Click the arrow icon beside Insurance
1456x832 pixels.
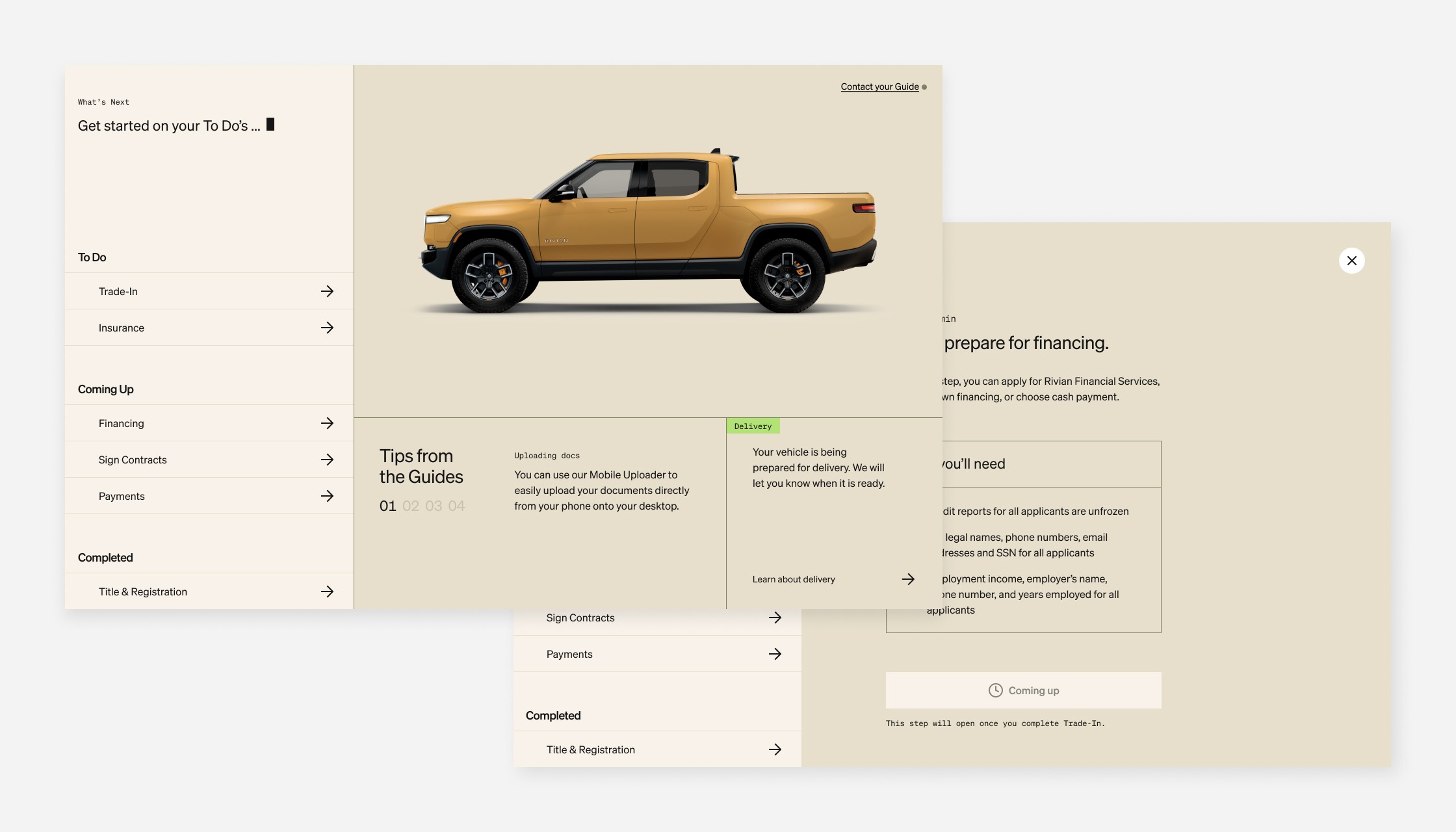[327, 328]
